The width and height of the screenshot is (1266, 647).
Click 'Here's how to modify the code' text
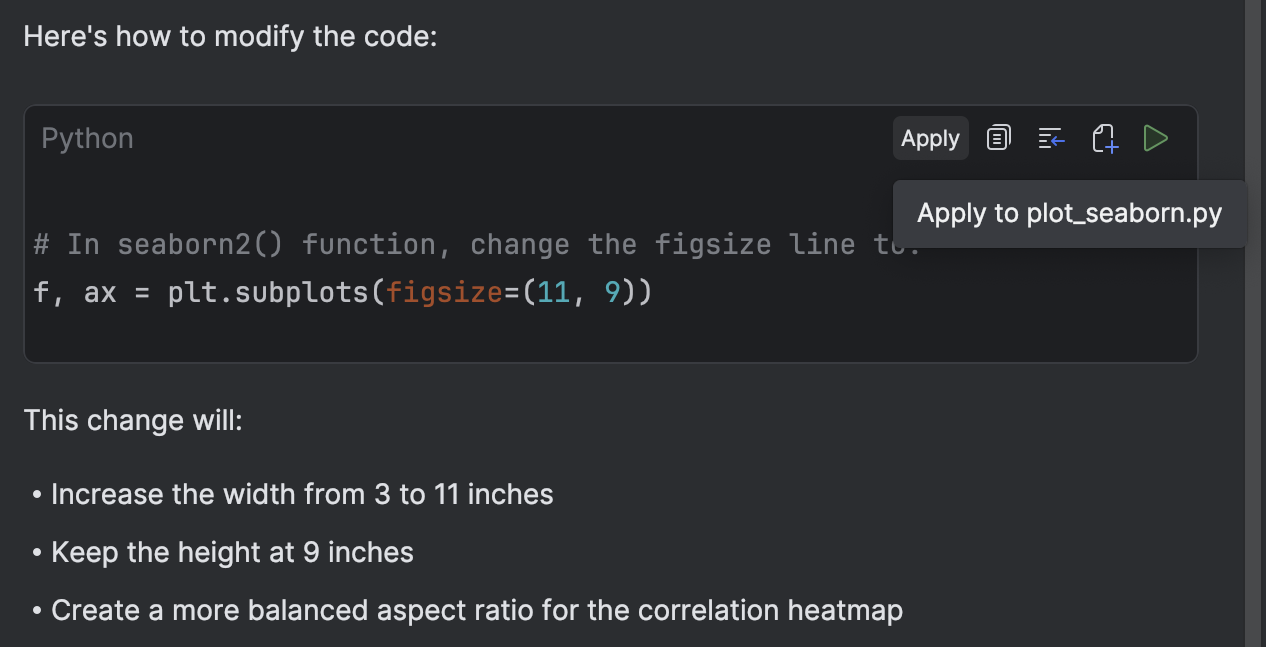click(230, 37)
